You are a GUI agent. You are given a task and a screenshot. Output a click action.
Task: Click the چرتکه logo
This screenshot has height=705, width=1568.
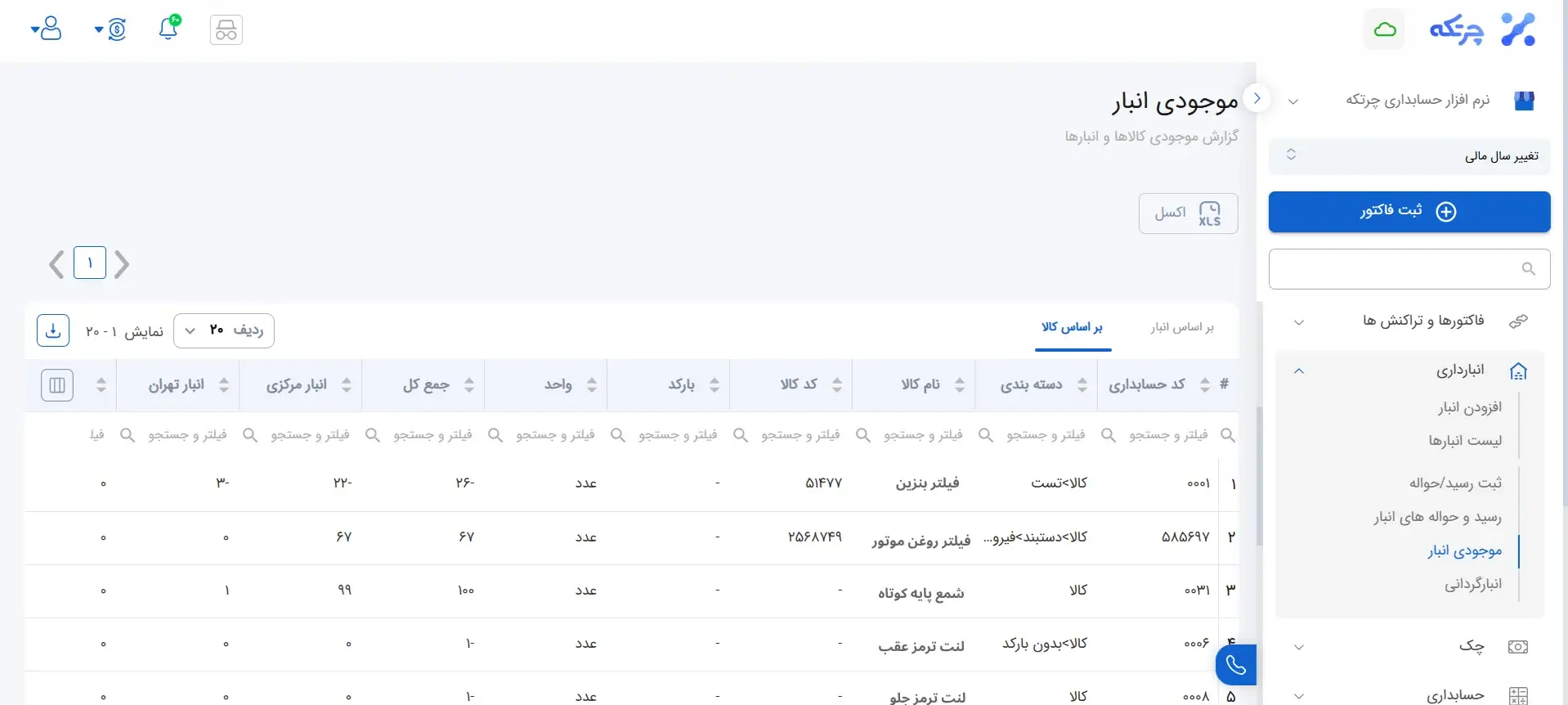point(1482,30)
